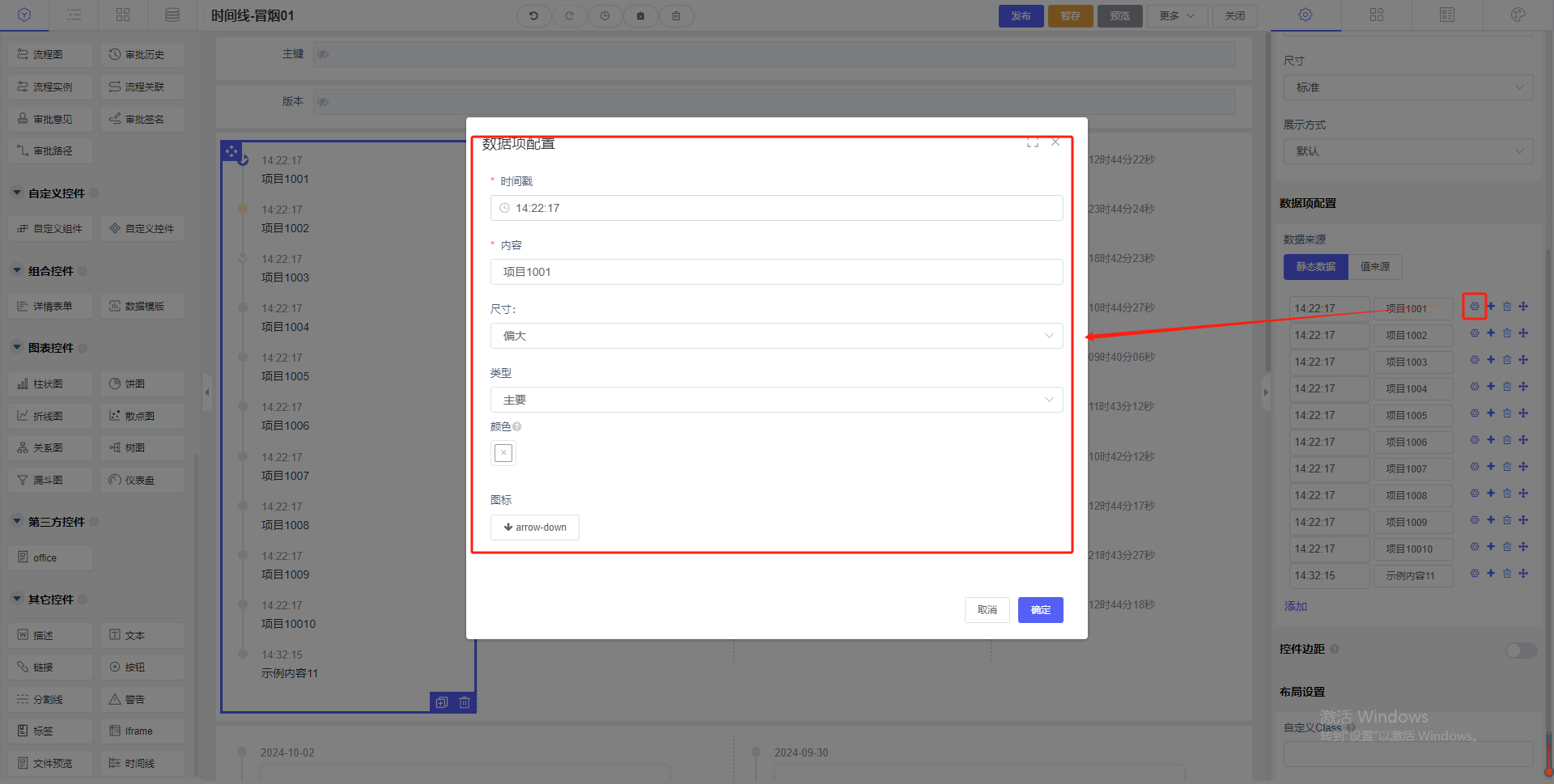Screen dimensions: 1554x784
Task: Open the 类型 dropdown showing 主要
Action: pyautogui.click(x=775, y=400)
